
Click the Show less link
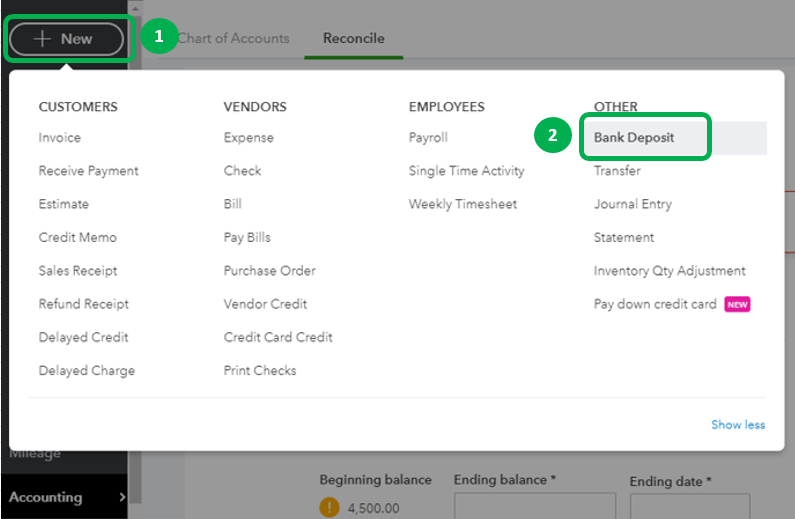point(738,425)
